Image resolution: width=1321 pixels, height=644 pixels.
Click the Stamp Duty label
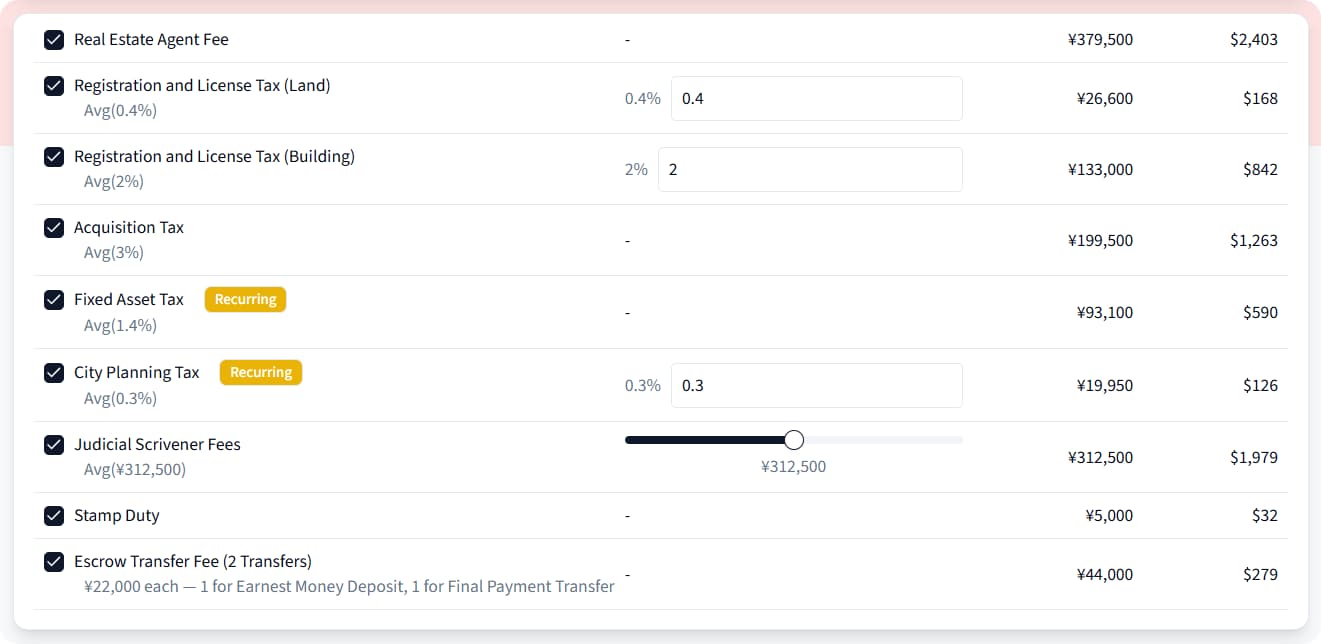pos(117,516)
